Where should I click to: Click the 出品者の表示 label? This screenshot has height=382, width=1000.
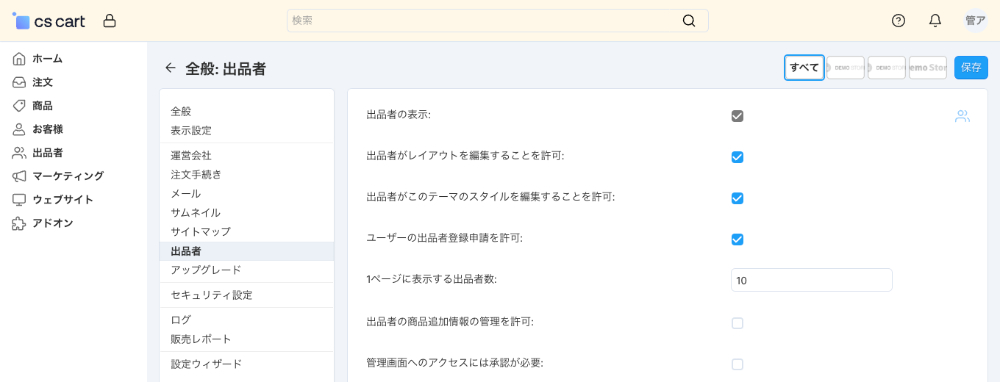(399, 115)
